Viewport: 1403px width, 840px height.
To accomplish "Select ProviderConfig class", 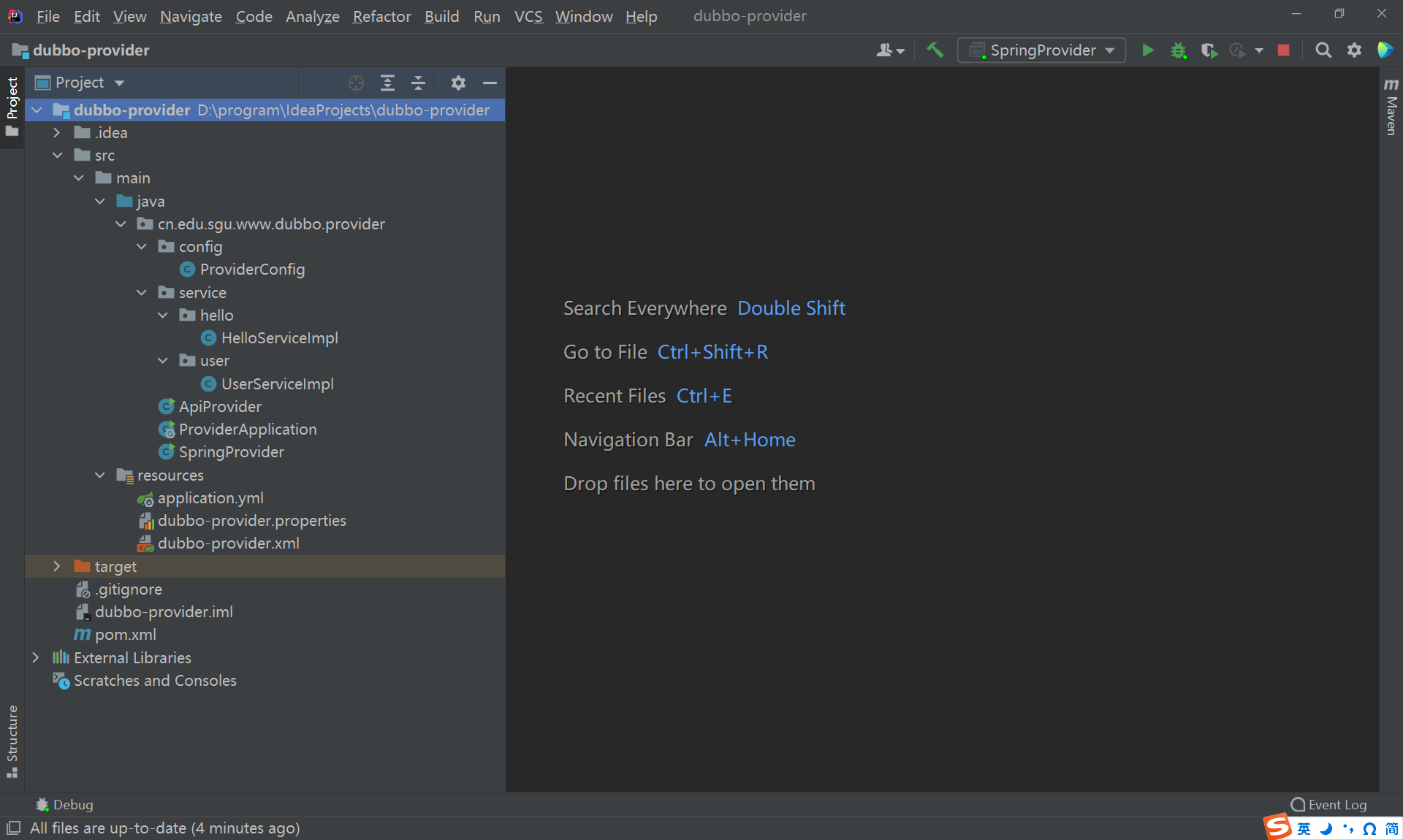I will click(252, 270).
